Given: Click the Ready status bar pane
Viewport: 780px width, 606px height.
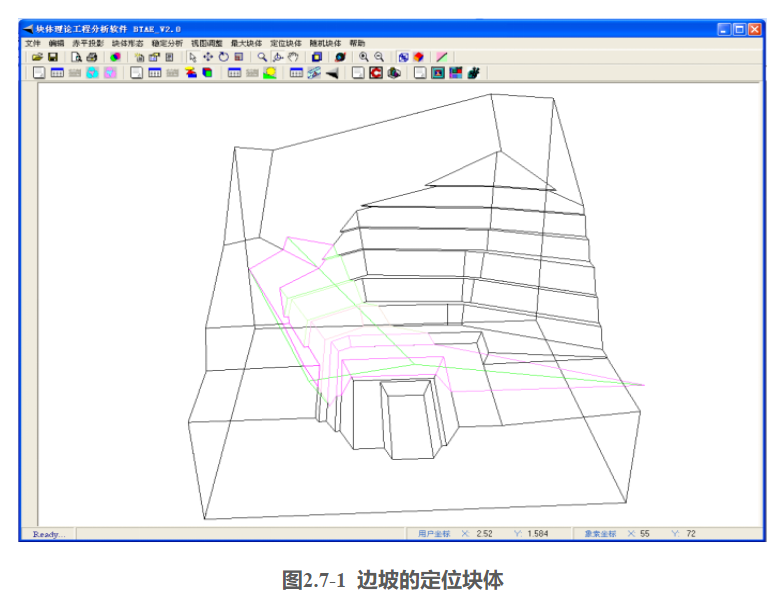Looking at the screenshot, I should (49, 534).
